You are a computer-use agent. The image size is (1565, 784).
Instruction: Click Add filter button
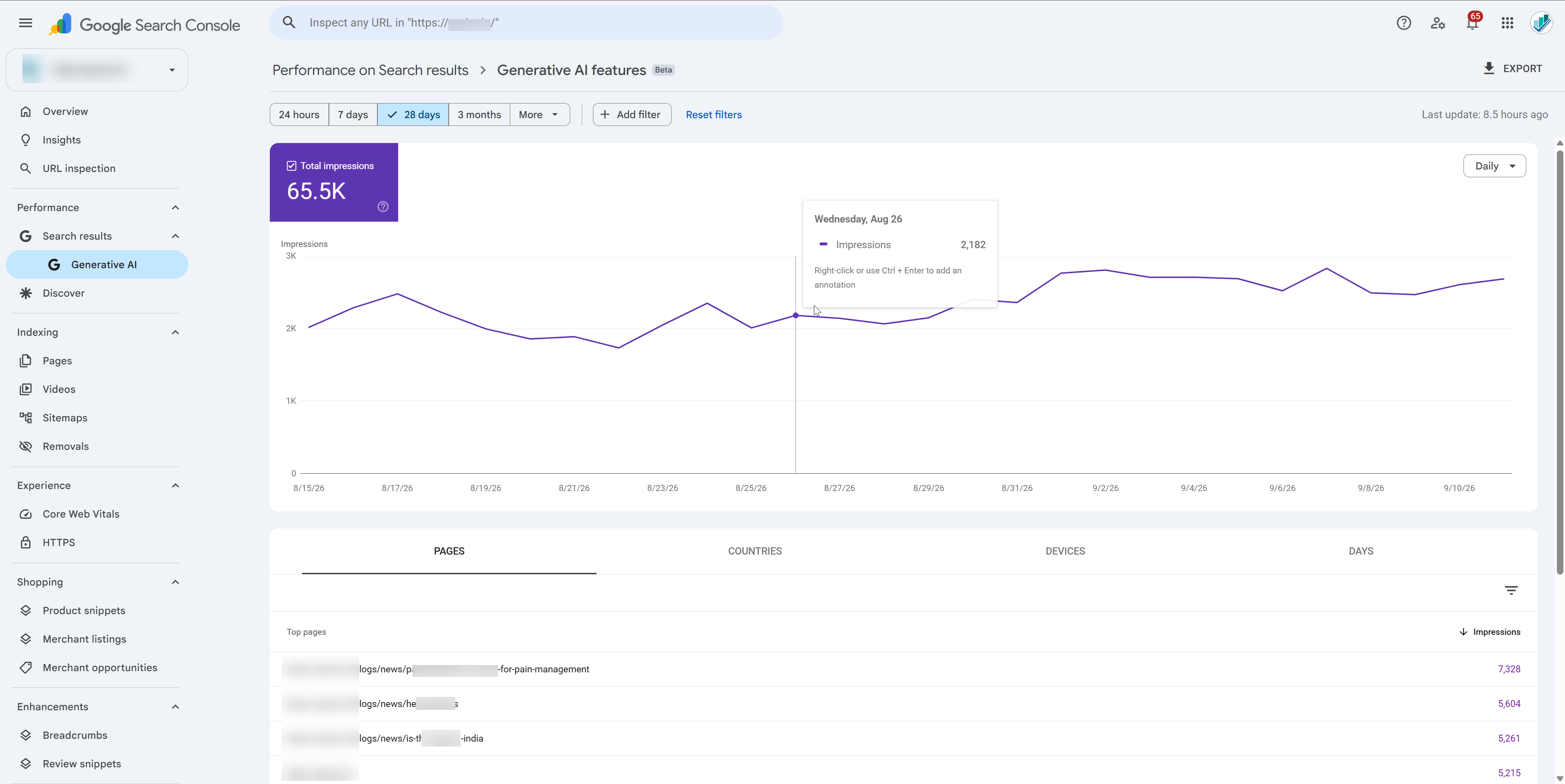(632, 115)
